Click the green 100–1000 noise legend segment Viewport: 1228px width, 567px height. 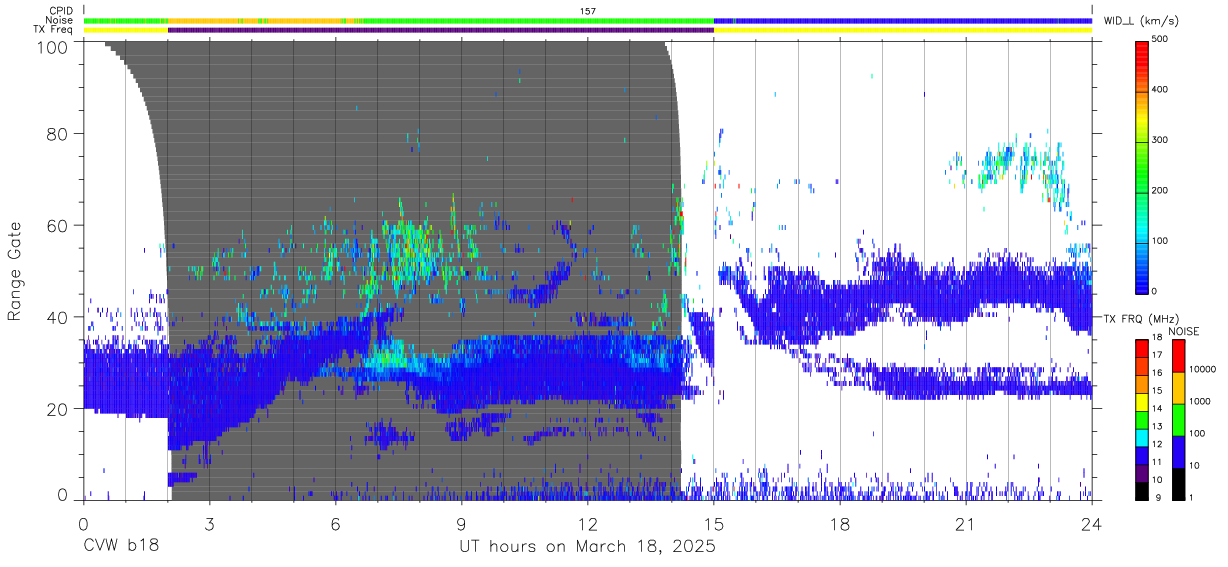click(1180, 418)
